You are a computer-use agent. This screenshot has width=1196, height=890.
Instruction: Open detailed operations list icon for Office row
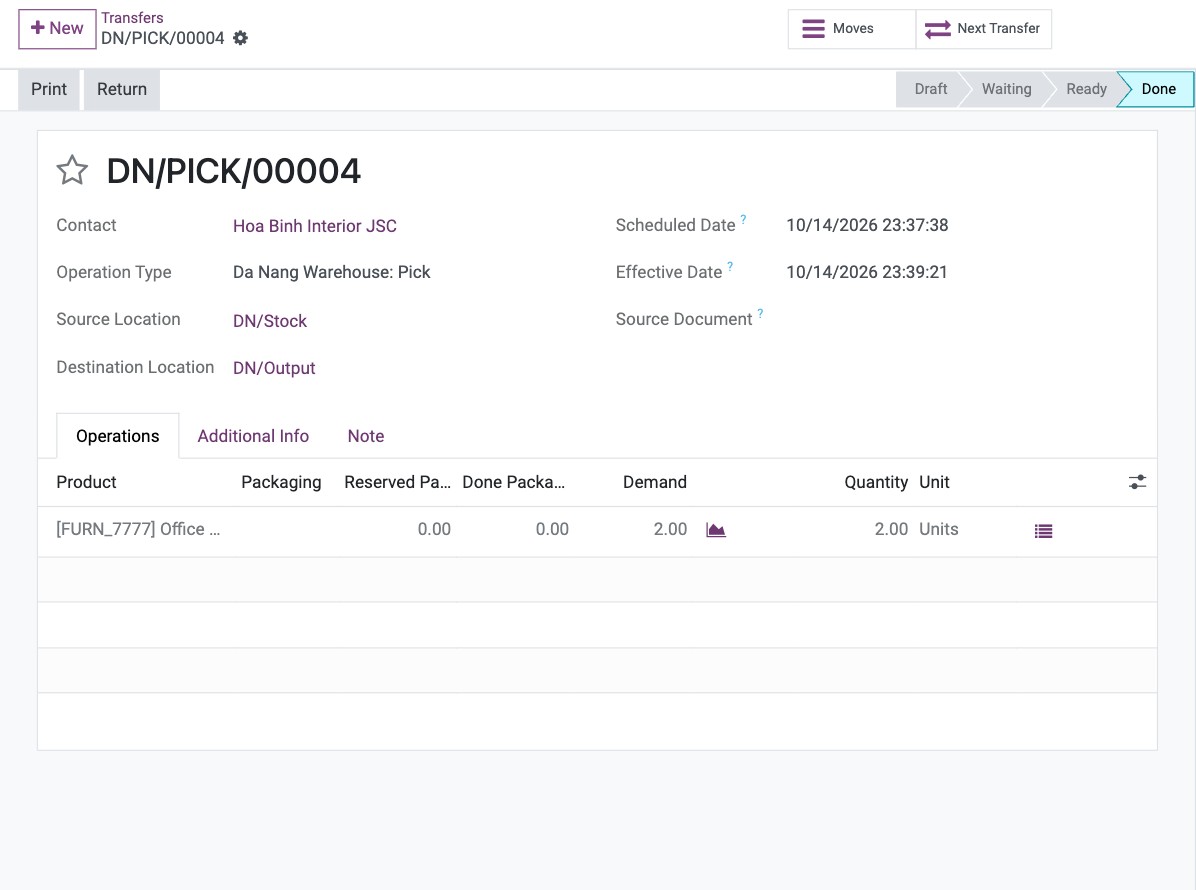click(x=1043, y=531)
